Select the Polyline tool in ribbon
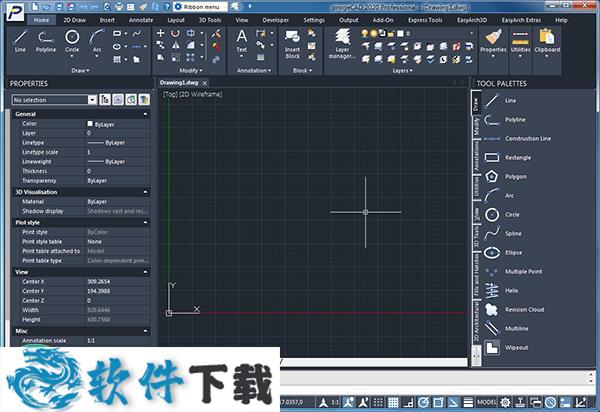The width and height of the screenshot is (600, 412). tap(46, 41)
